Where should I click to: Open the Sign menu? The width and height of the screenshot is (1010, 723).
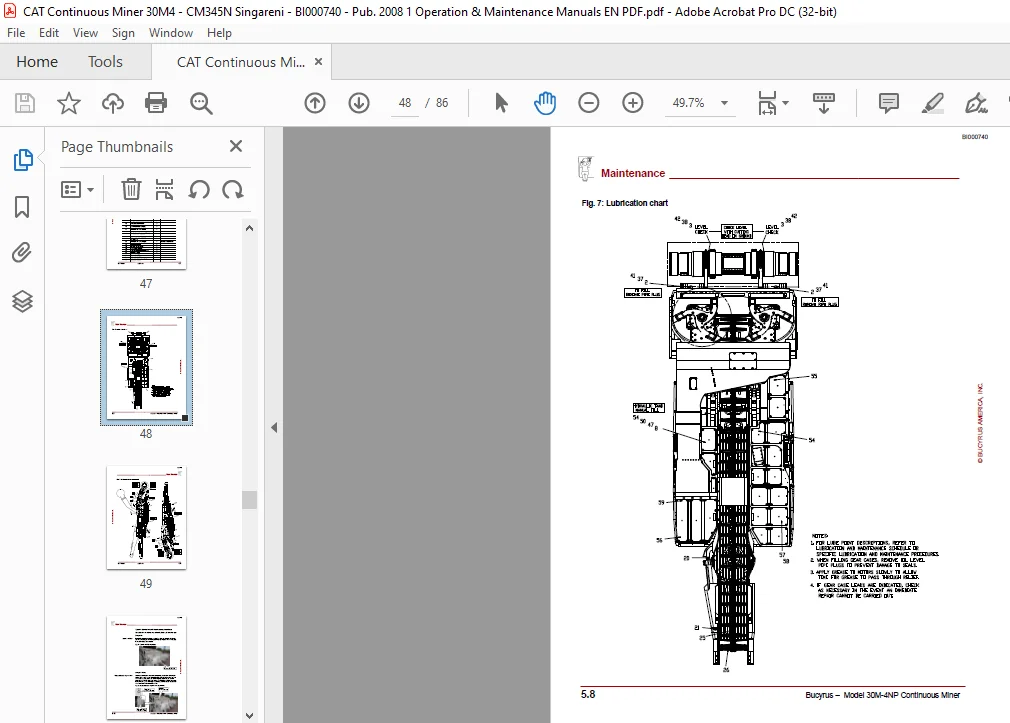(123, 33)
